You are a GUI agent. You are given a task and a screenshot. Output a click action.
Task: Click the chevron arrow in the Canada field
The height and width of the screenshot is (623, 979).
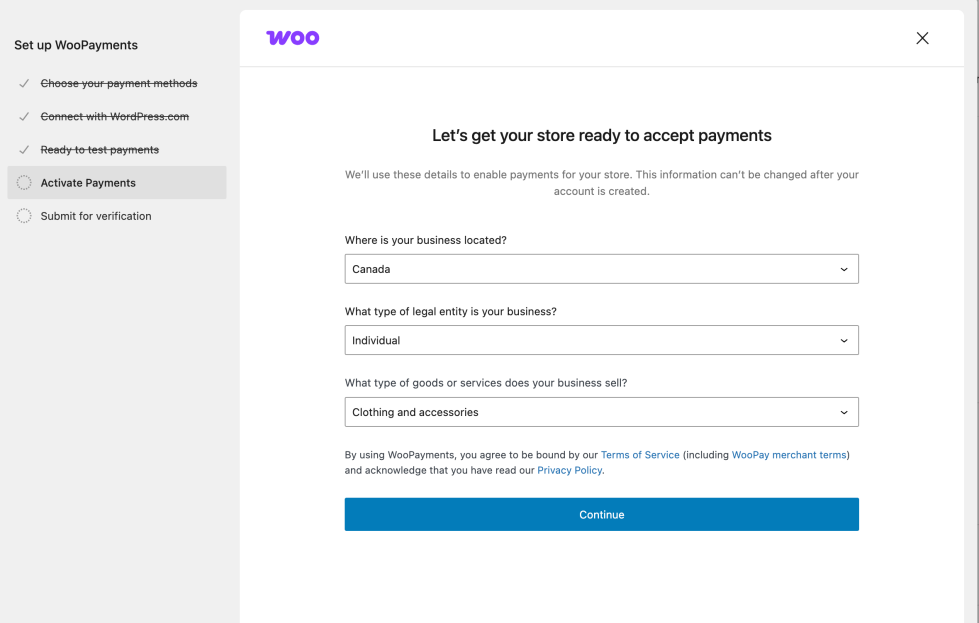click(844, 269)
